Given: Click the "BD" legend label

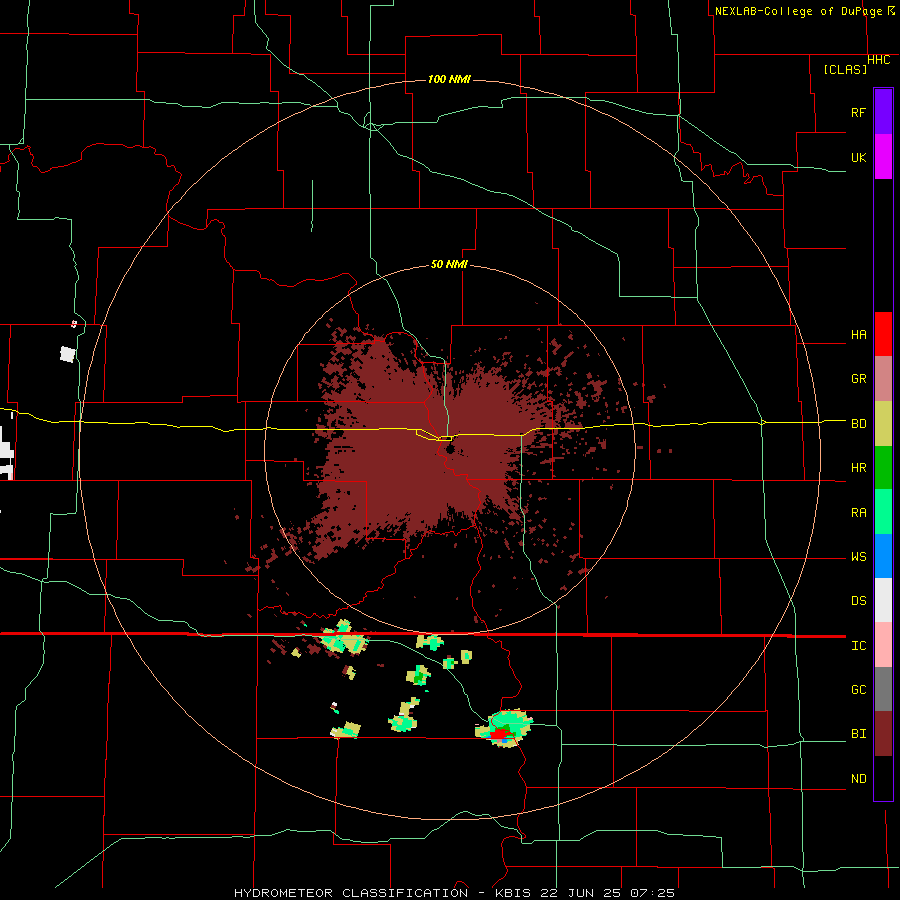Looking at the screenshot, I should [858, 424].
